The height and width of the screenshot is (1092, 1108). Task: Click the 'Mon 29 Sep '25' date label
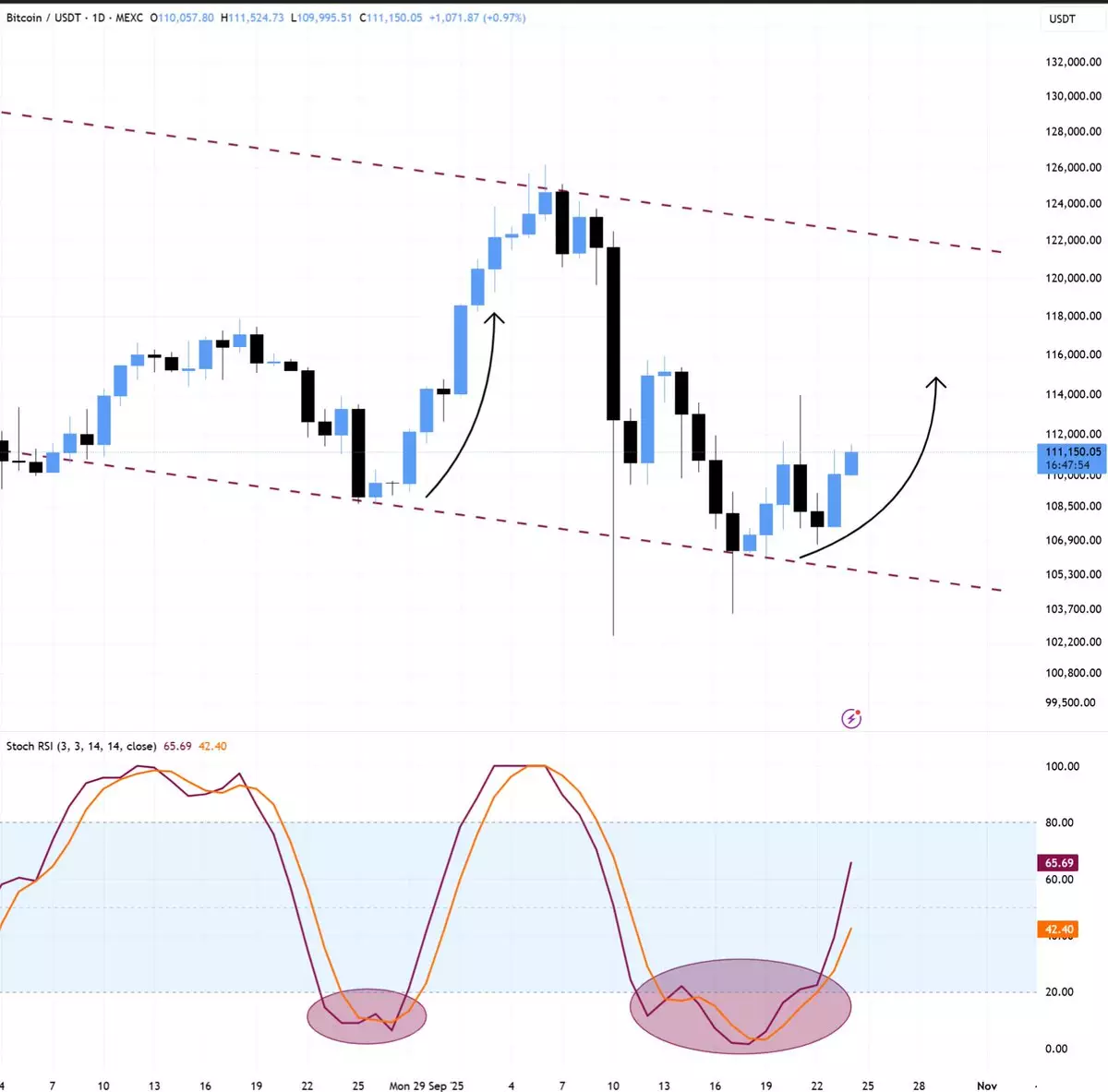(427, 1086)
